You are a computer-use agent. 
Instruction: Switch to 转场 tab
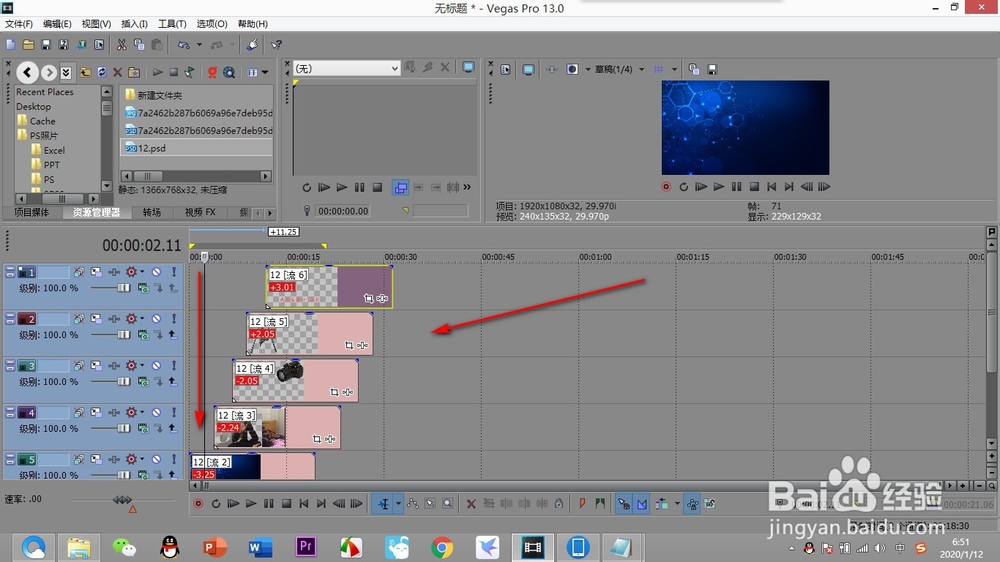151,212
